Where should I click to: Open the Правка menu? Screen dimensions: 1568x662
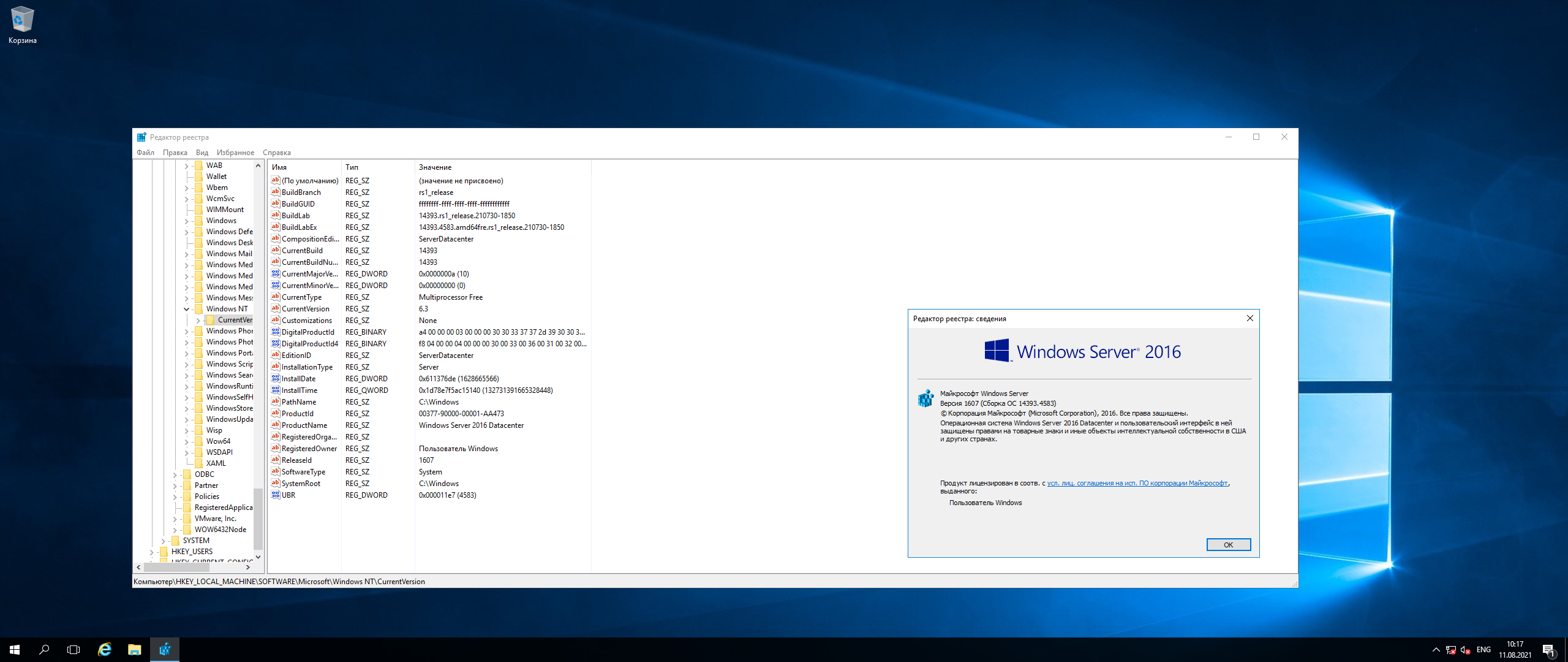coord(175,153)
